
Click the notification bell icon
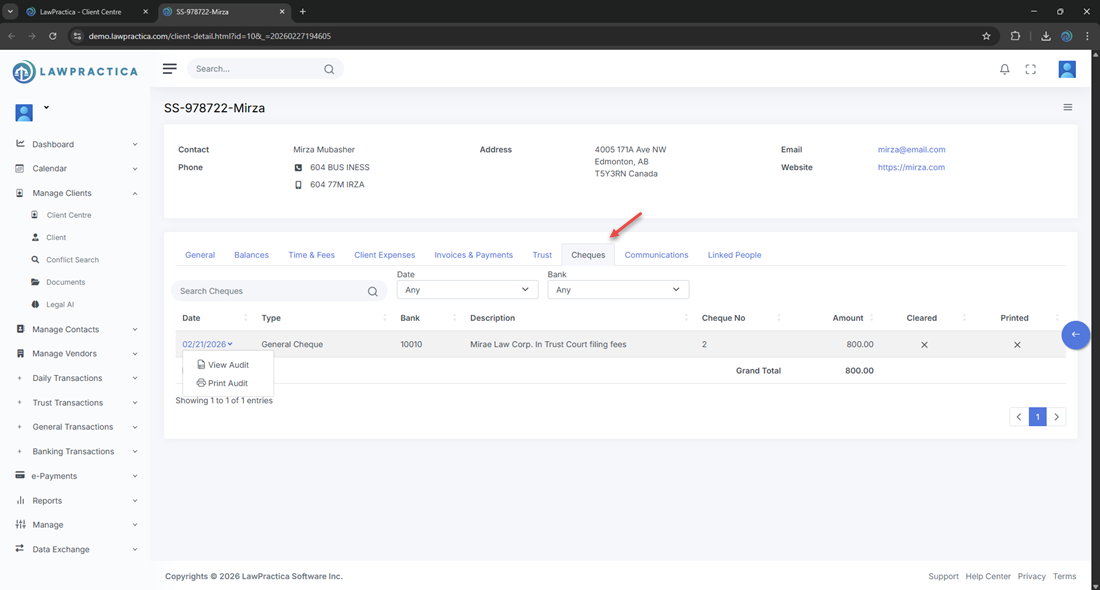(1005, 69)
